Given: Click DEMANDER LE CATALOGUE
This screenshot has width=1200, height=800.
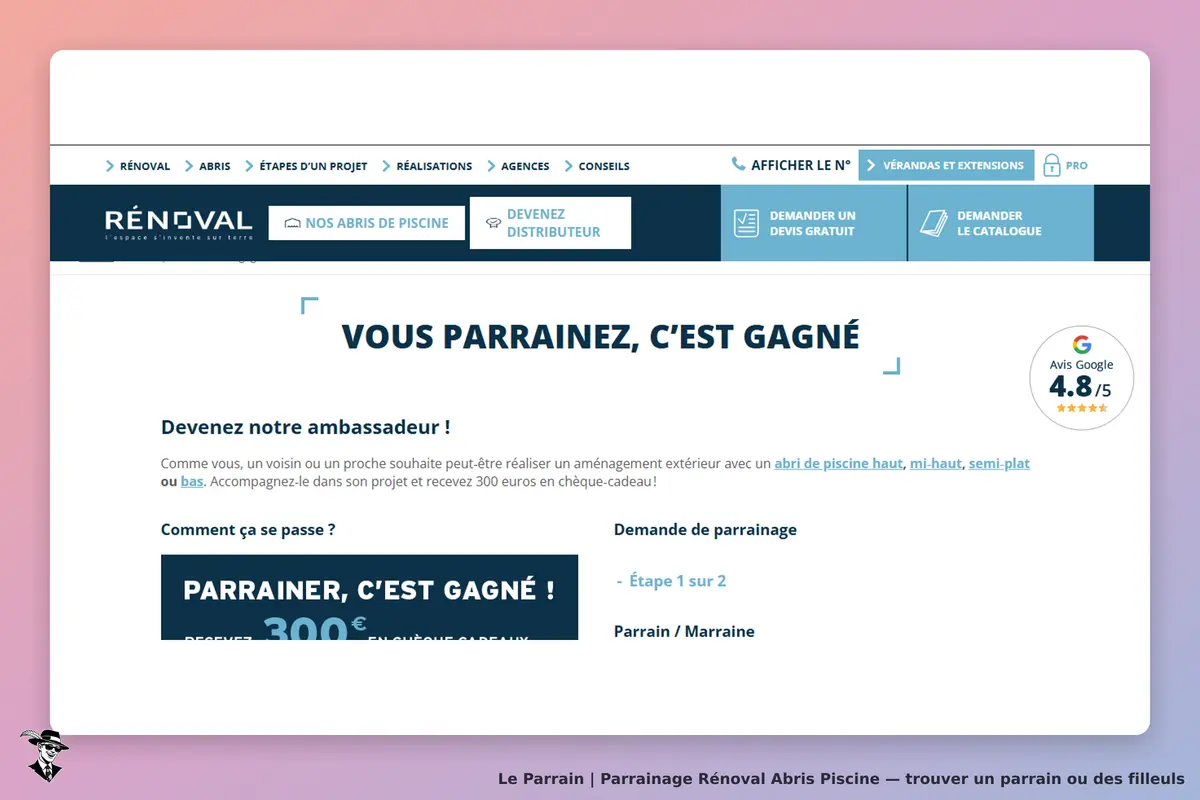Looking at the screenshot, I should (1001, 223).
